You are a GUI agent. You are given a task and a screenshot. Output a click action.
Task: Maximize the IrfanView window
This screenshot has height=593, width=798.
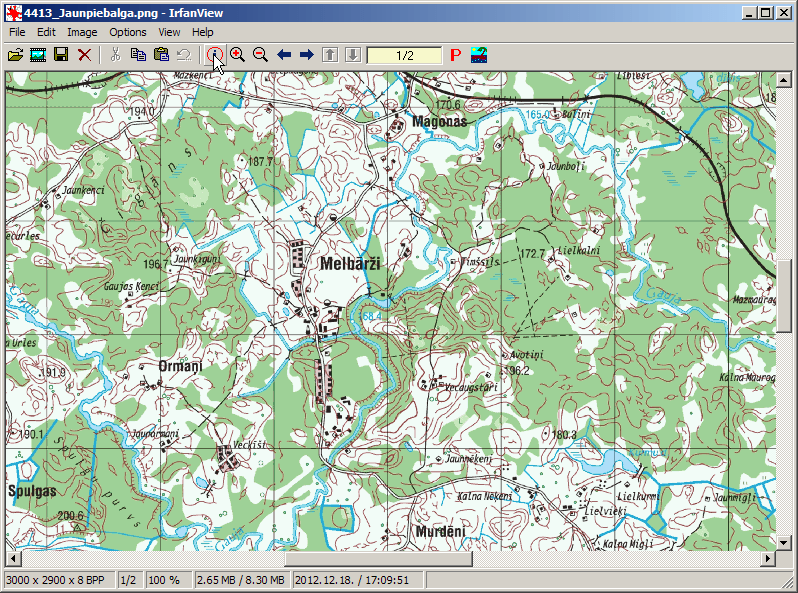pos(765,13)
